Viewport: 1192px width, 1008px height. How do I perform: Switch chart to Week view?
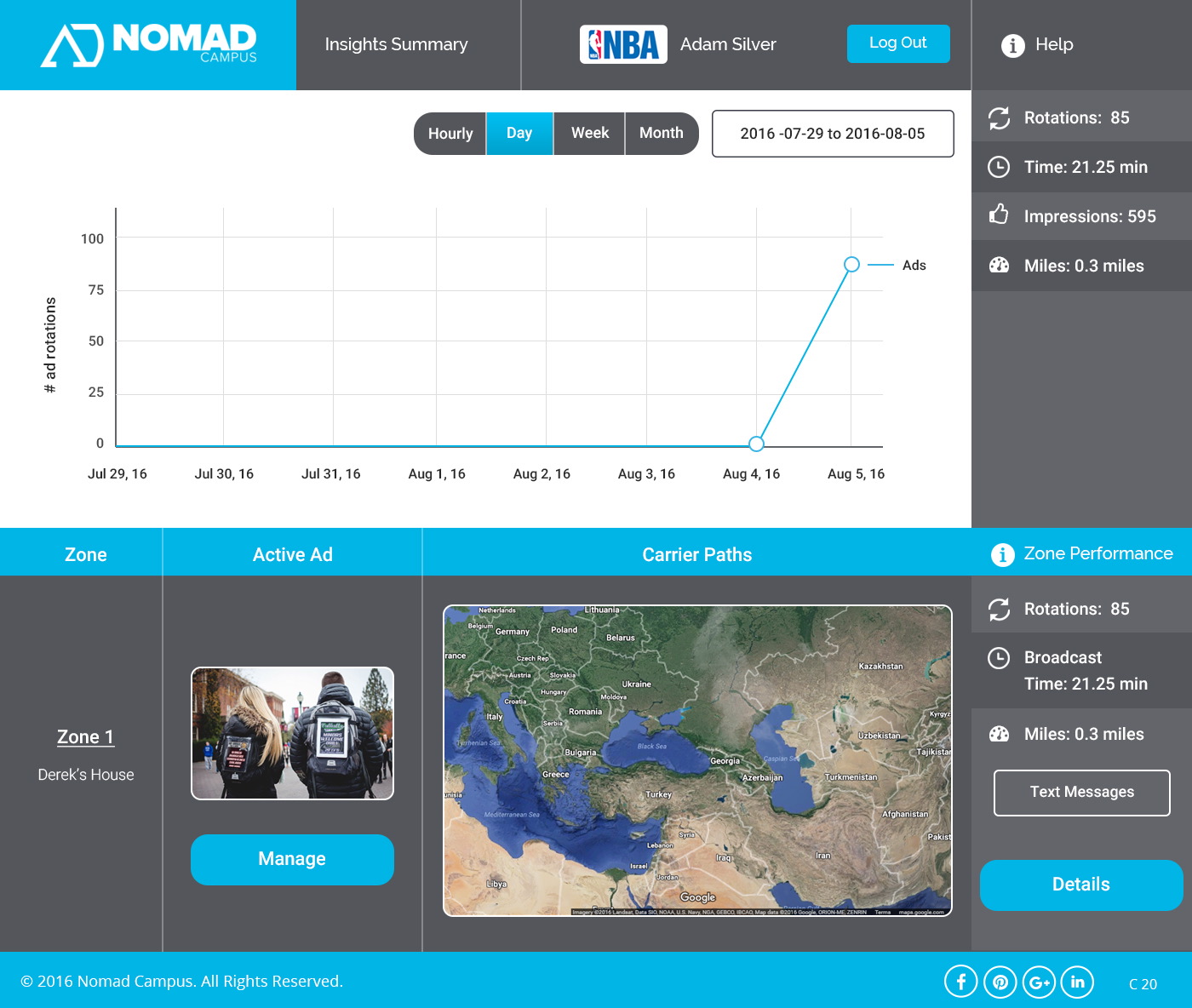point(589,134)
